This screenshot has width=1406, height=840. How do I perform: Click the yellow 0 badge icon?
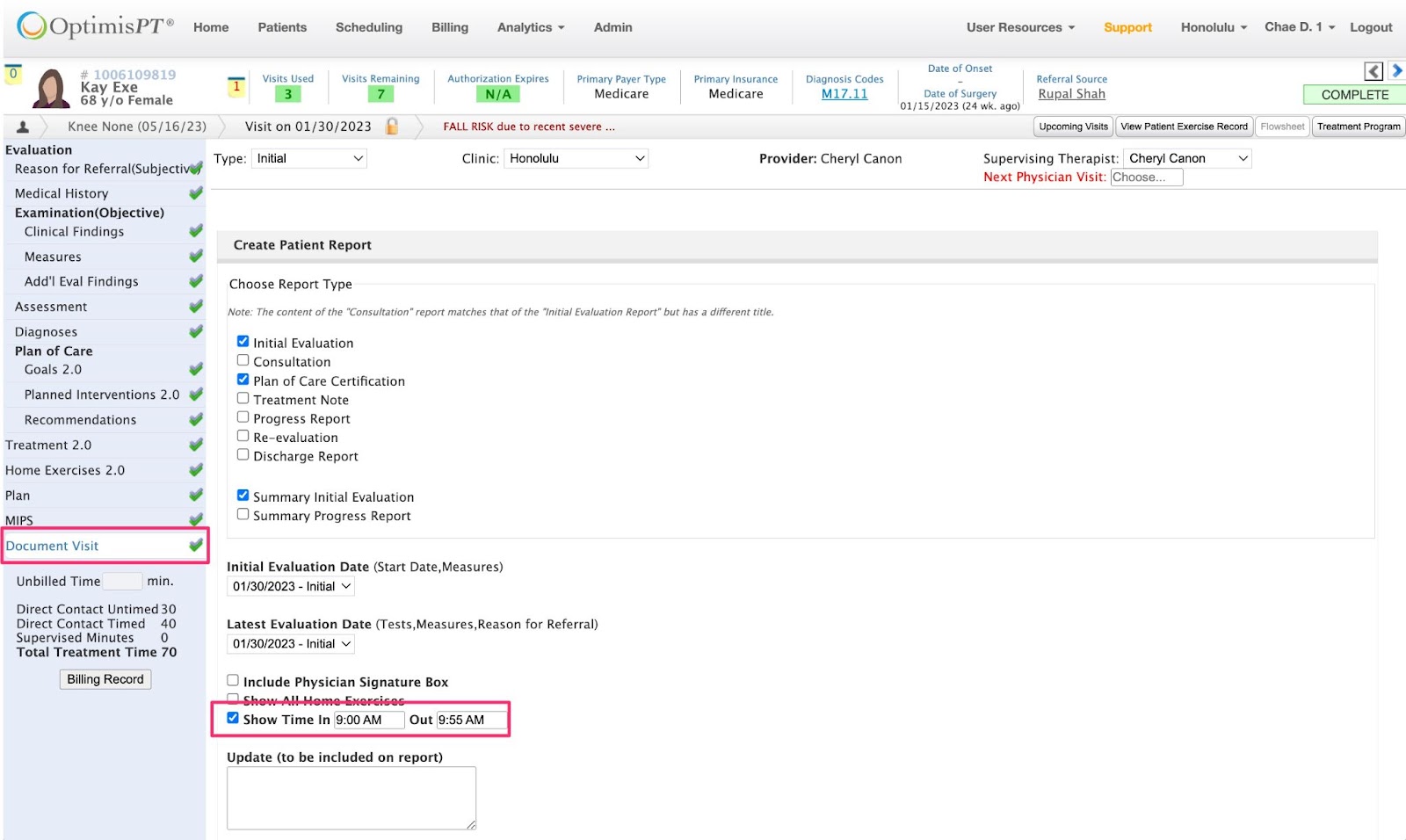(13, 74)
